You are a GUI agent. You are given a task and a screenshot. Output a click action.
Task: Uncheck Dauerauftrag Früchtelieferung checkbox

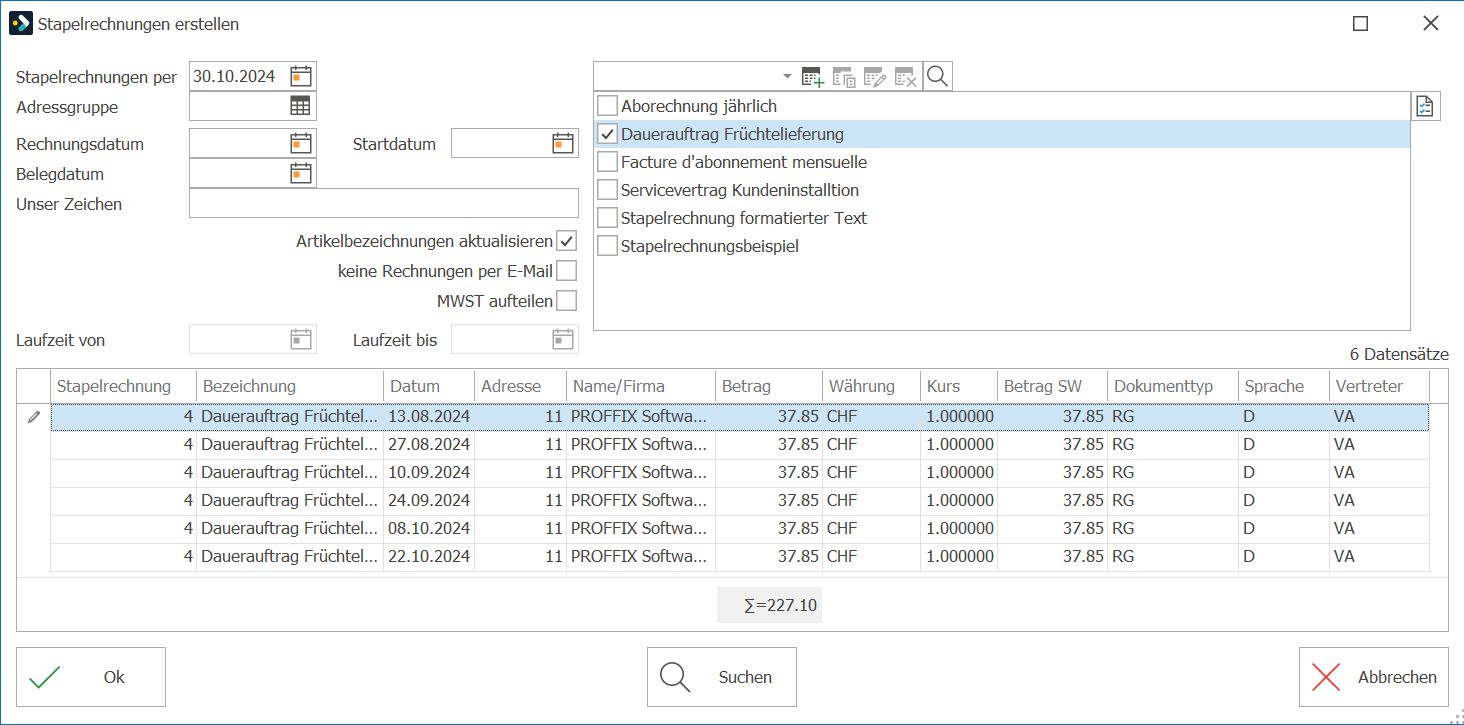[x=607, y=134]
